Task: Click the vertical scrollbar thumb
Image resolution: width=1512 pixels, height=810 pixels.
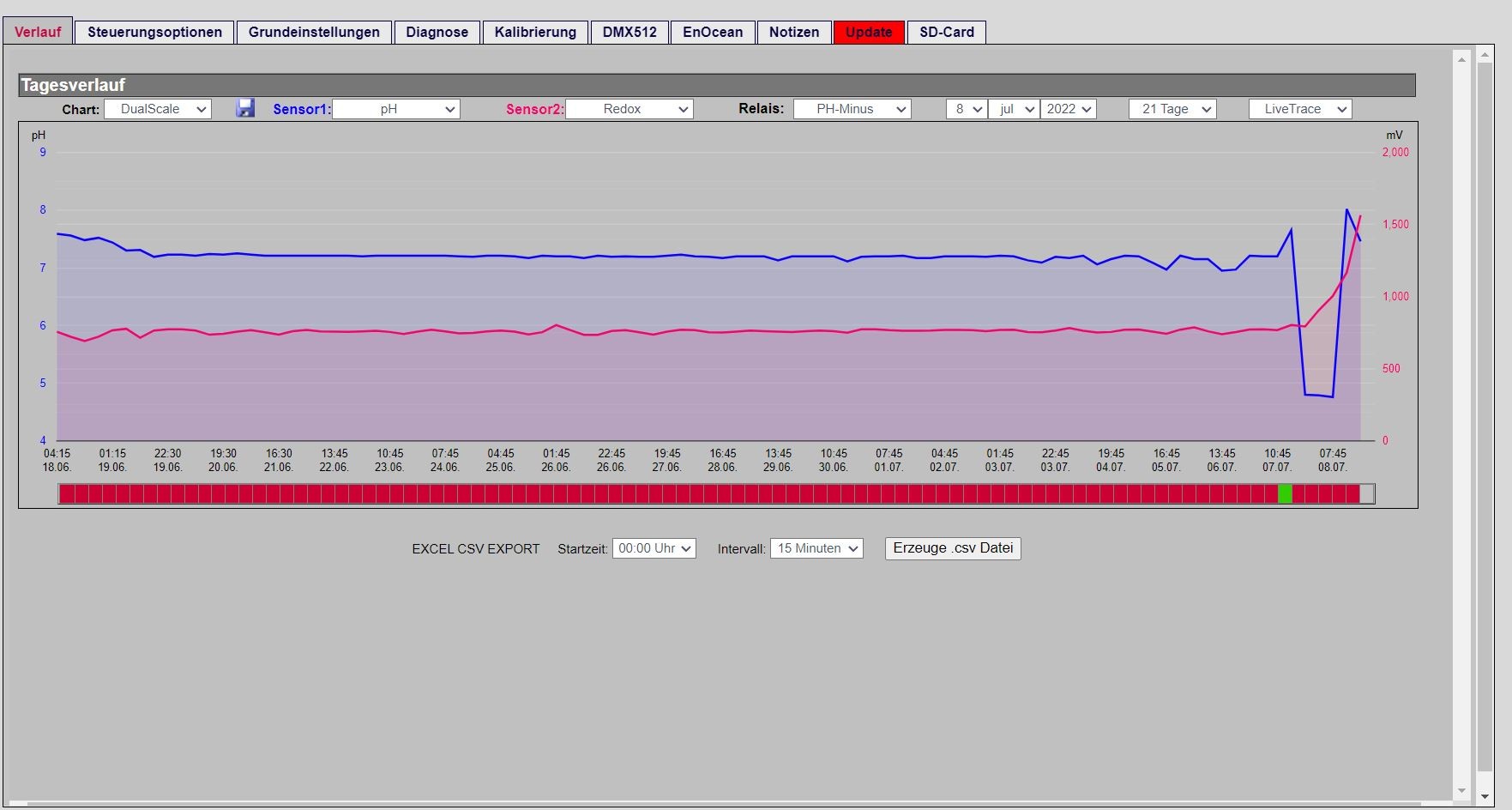Action: click(1485, 416)
